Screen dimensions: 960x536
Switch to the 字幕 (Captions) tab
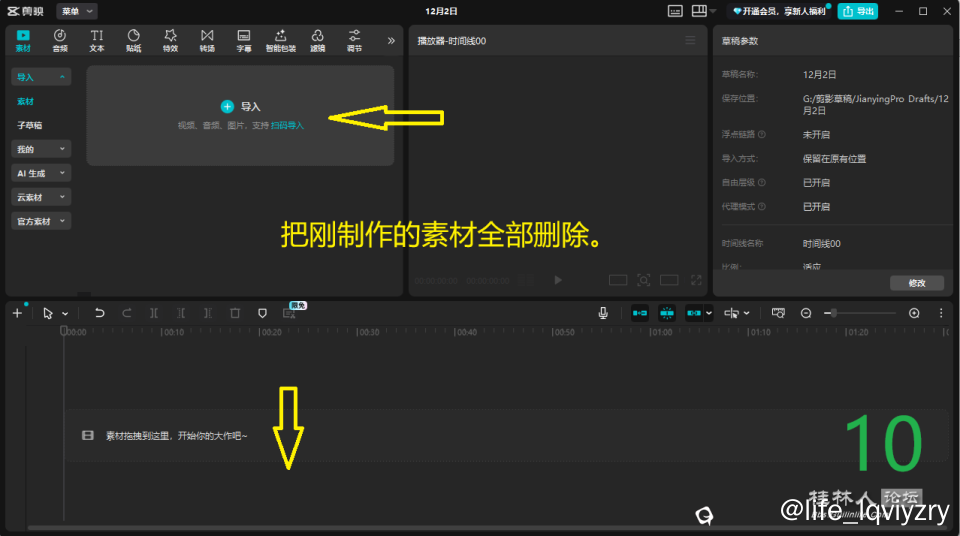(x=243, y=40)
